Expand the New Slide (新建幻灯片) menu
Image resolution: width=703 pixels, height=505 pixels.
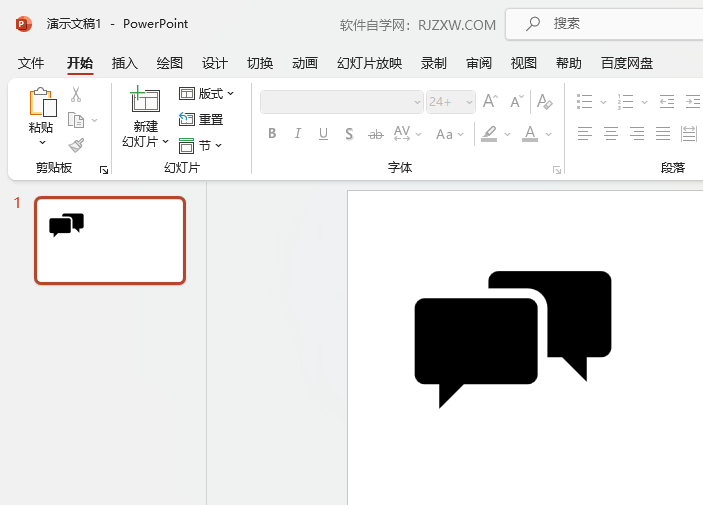(x=145, y=134)
